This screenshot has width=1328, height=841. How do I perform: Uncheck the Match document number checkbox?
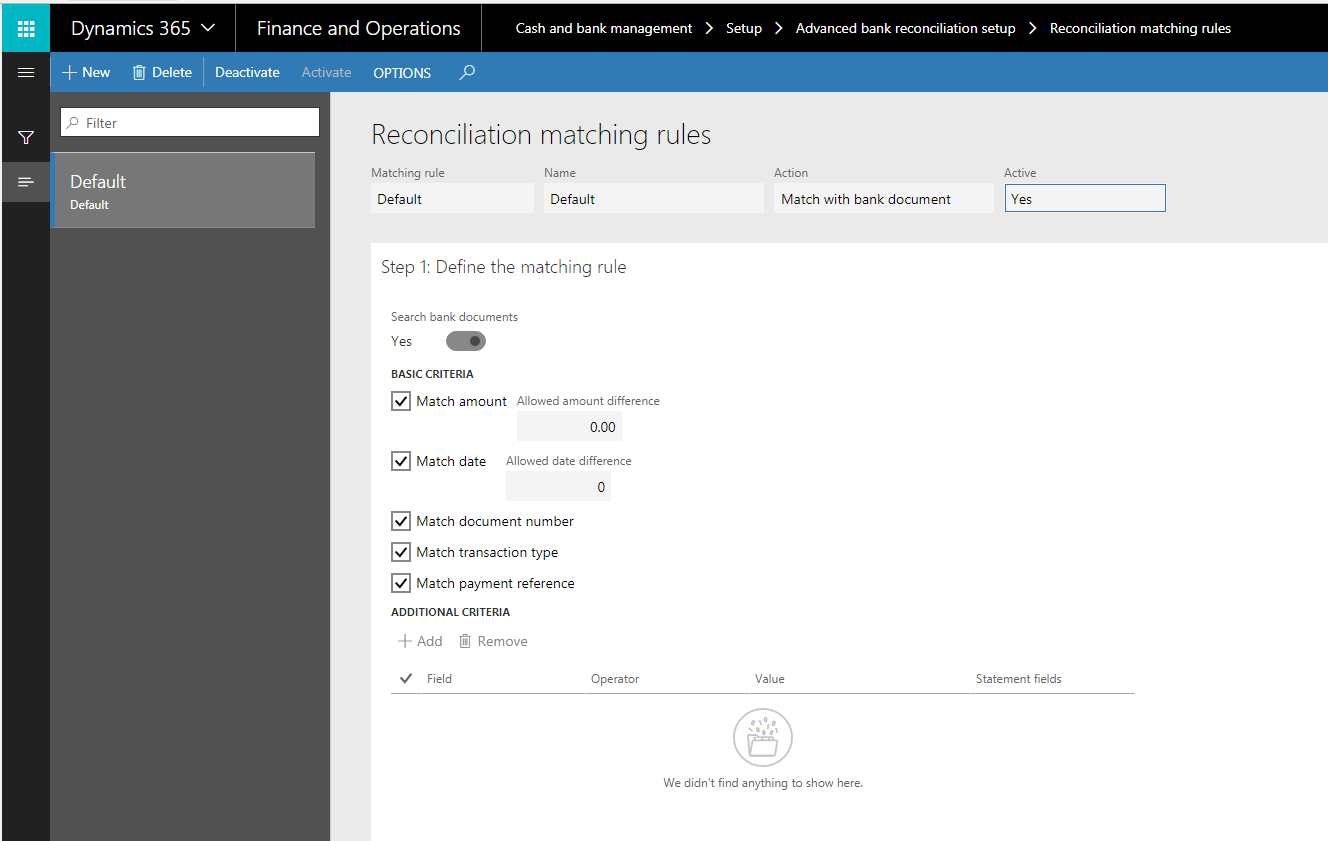(401, 521)
